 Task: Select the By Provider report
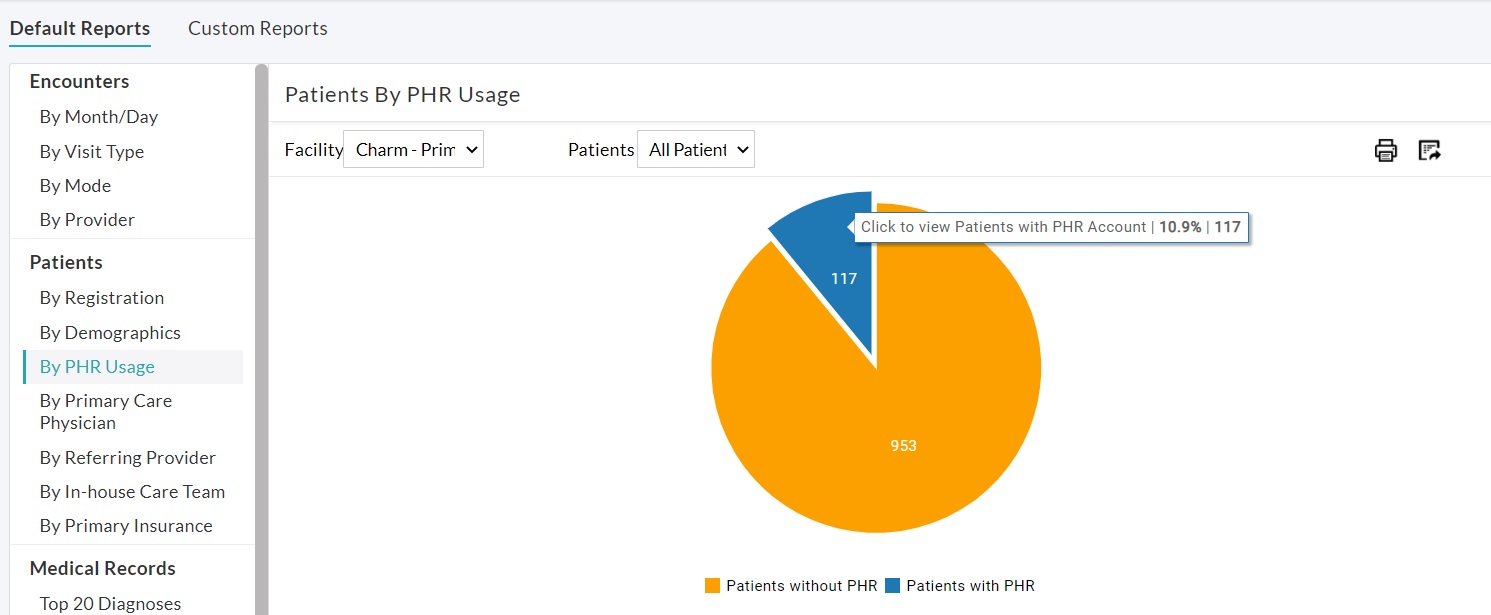click(x=86, y=219)
